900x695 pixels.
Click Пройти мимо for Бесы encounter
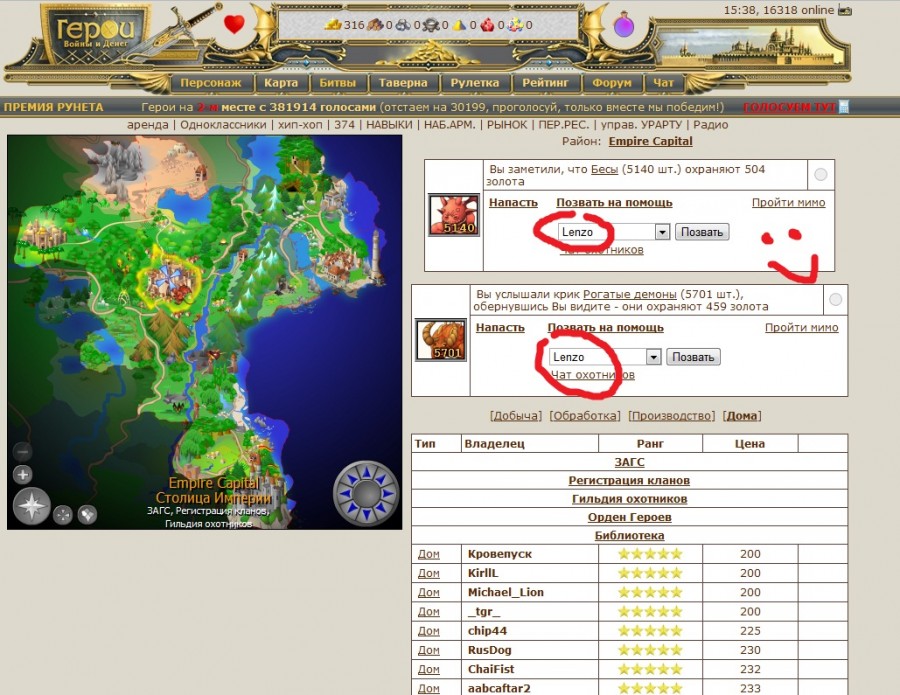(789, 203)
